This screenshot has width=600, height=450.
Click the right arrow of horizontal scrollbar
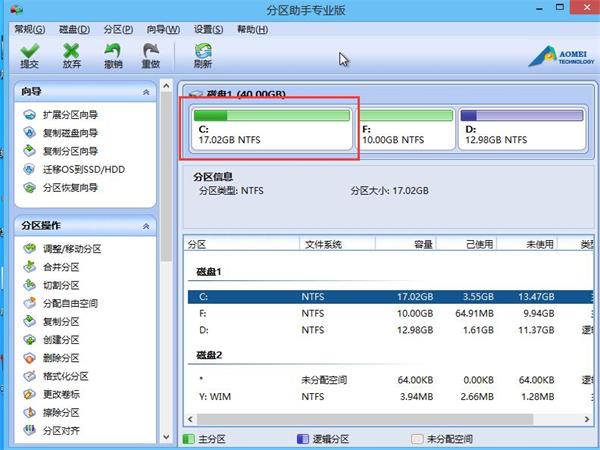click(x=587, y=419)
